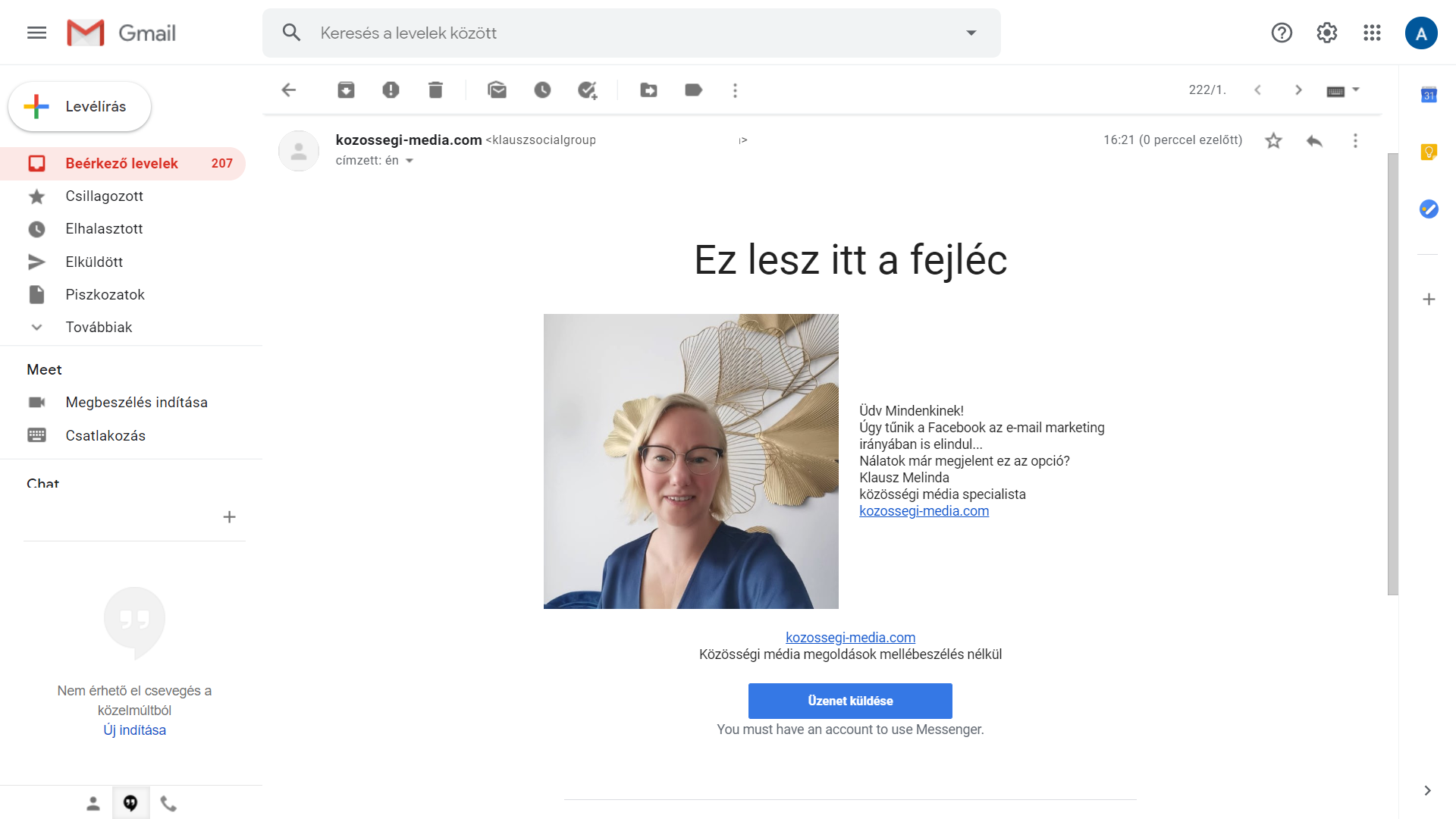Open the phone calls icon
This screenshot has height=819, width=1456.
tap(168, 804)
